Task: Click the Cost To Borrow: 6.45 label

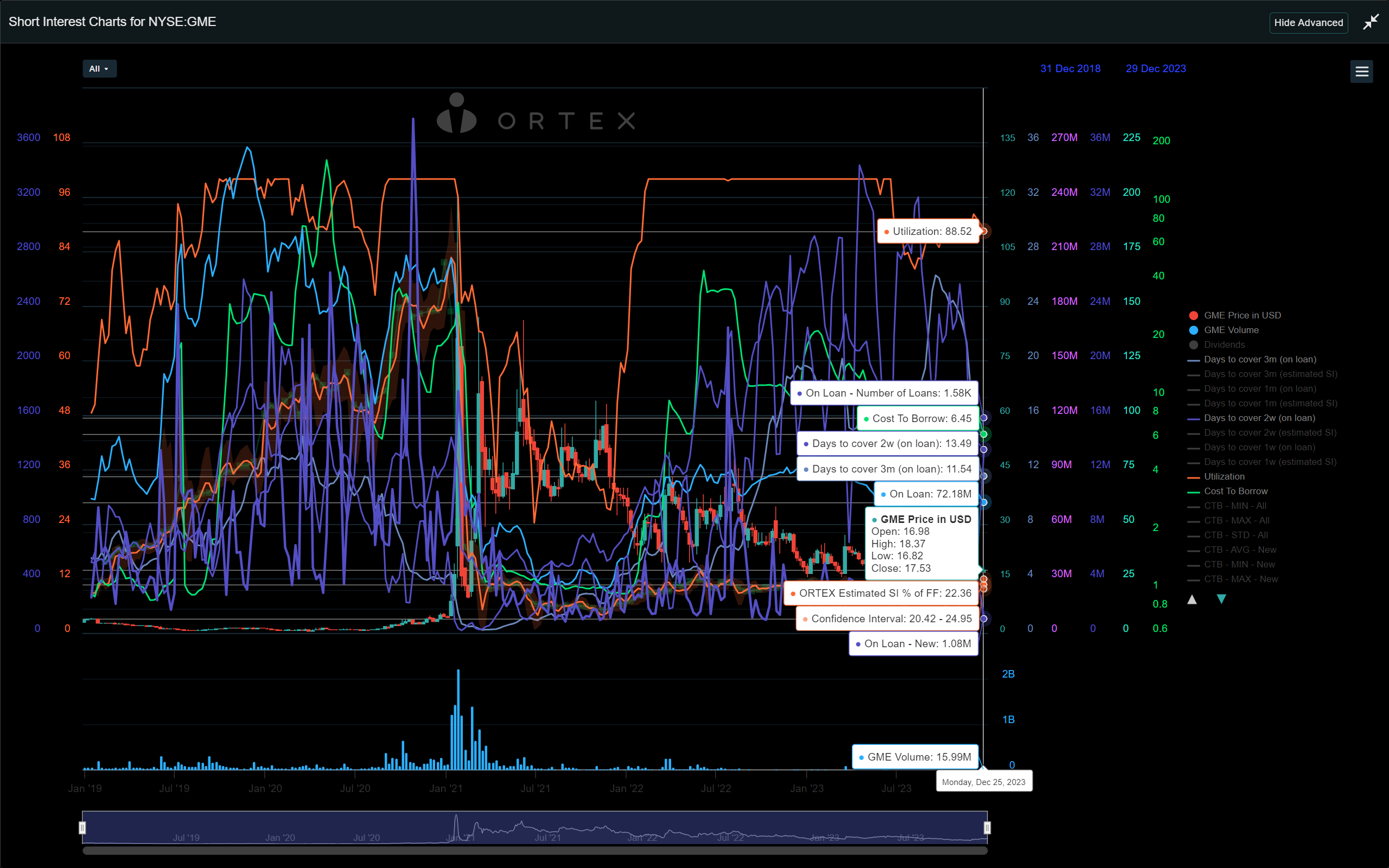Action: pos(918,418)
